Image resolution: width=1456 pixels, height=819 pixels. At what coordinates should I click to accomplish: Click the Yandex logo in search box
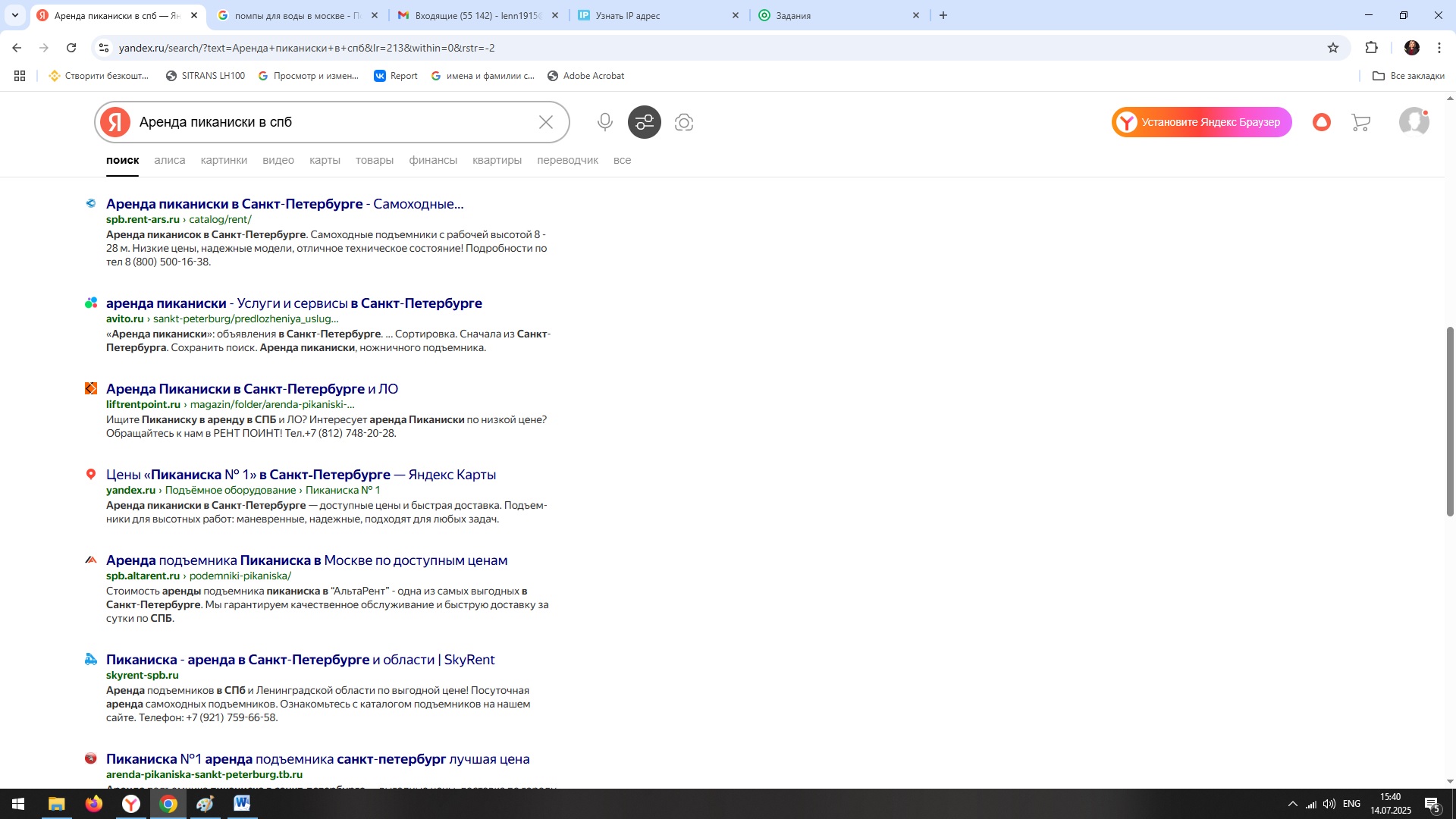click(x=115, y=122)
